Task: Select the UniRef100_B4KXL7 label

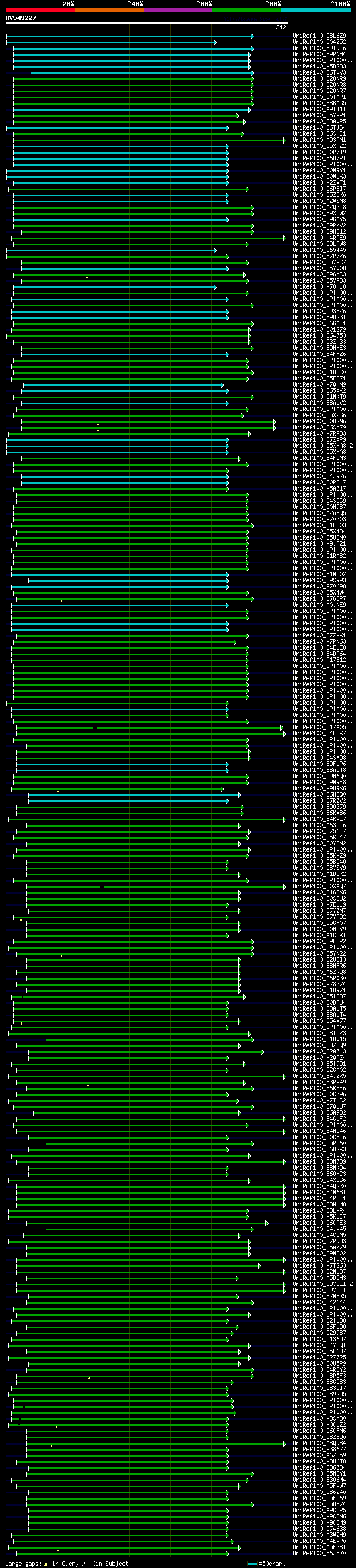Action: coord(319,819)
